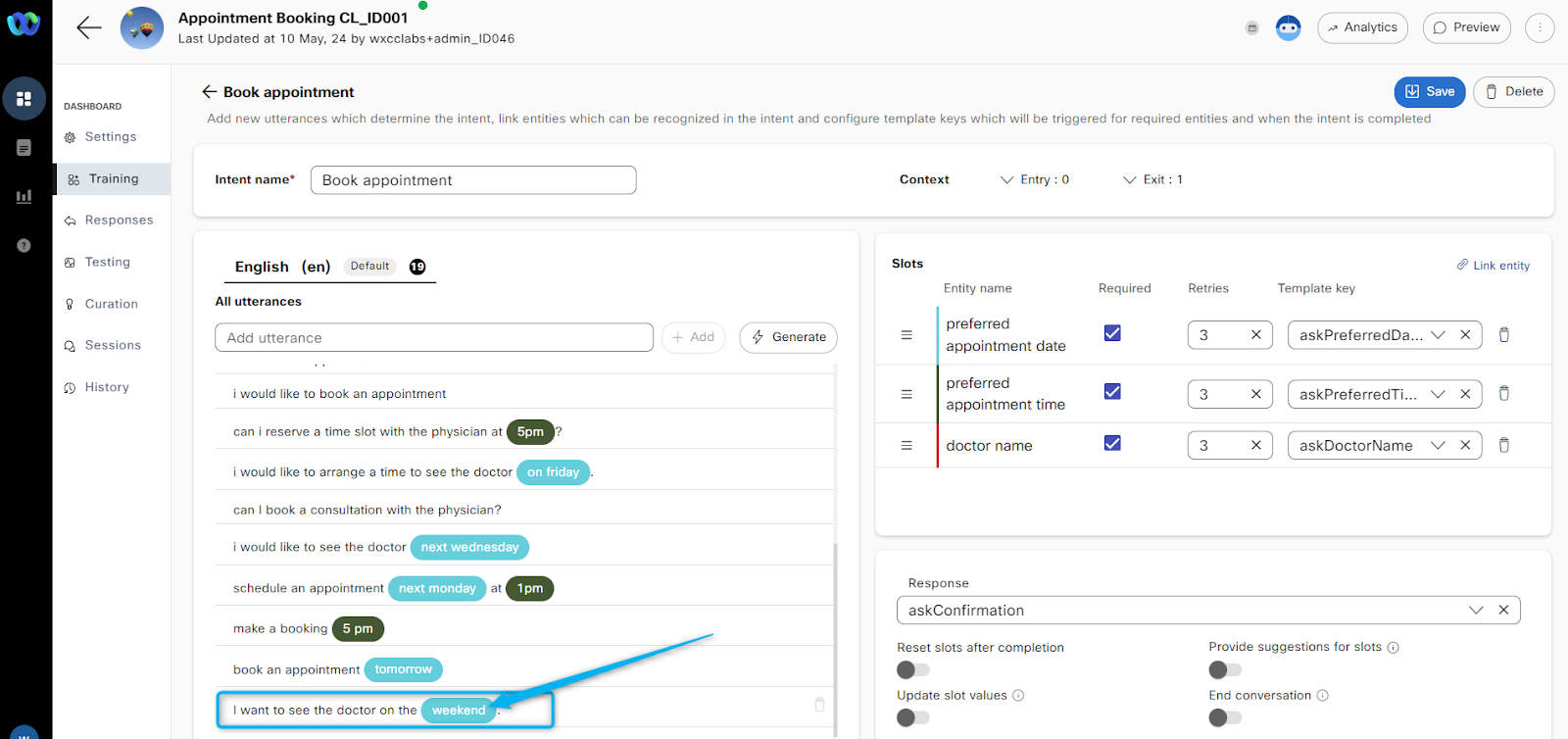1568x739 pixels.
Task: Focus the Add utterance text field
Action: tap(433, 337)
